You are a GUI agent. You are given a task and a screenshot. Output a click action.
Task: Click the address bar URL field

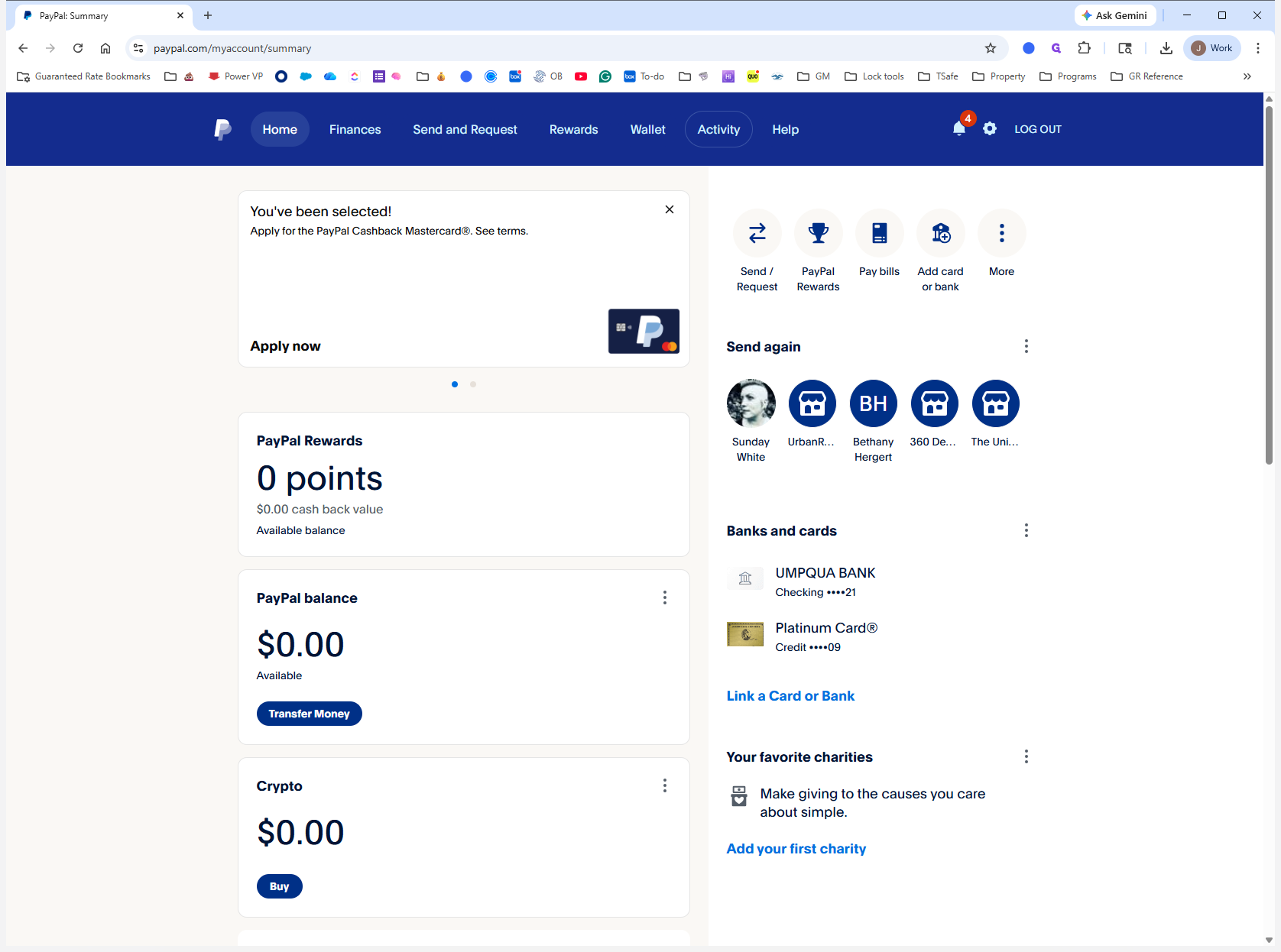(x=566, y=48)
